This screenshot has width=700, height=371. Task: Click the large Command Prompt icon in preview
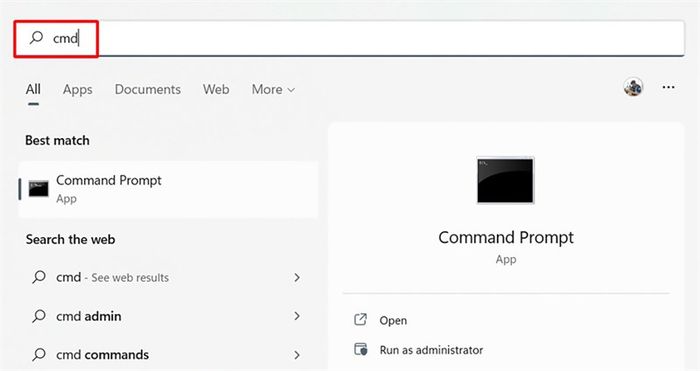pyautogui.click(x=505, y=180)
